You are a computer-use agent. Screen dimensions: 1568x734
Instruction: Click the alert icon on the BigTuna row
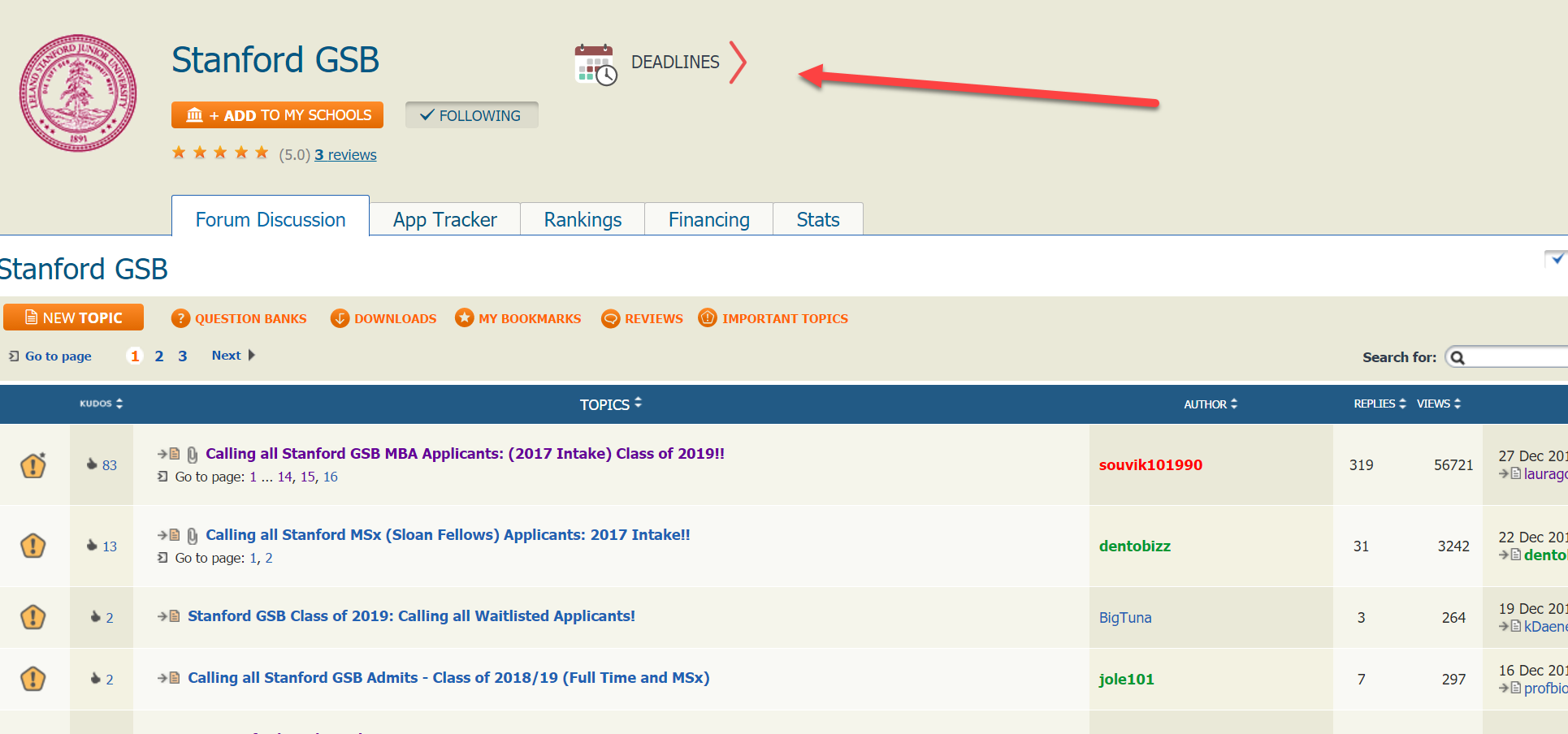pyautogui.click(x=32, y=617)
